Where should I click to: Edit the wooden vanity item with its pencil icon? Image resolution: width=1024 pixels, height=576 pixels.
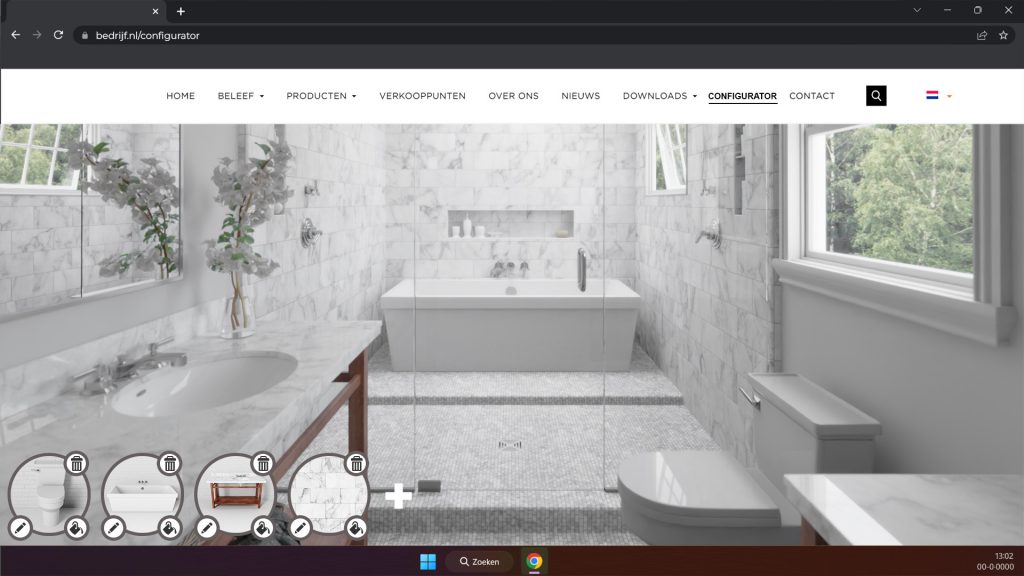coord(207,527)
